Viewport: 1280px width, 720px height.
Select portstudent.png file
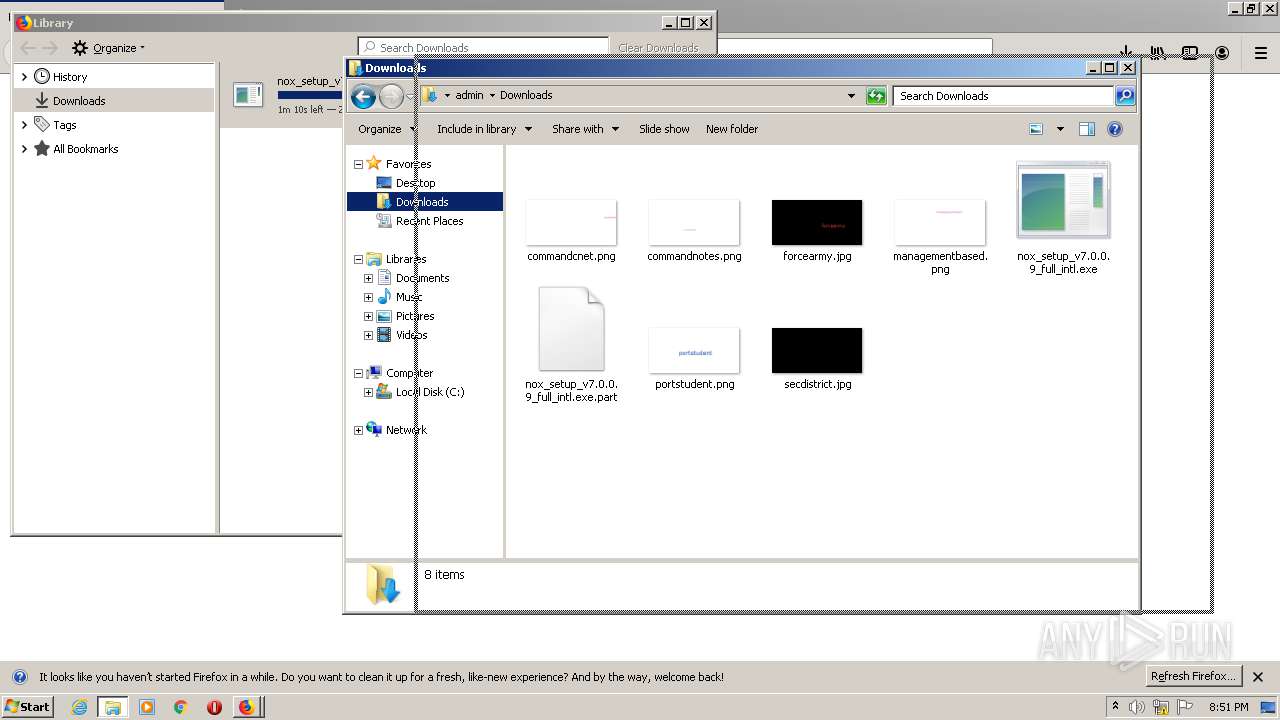(x=694, y=359)
